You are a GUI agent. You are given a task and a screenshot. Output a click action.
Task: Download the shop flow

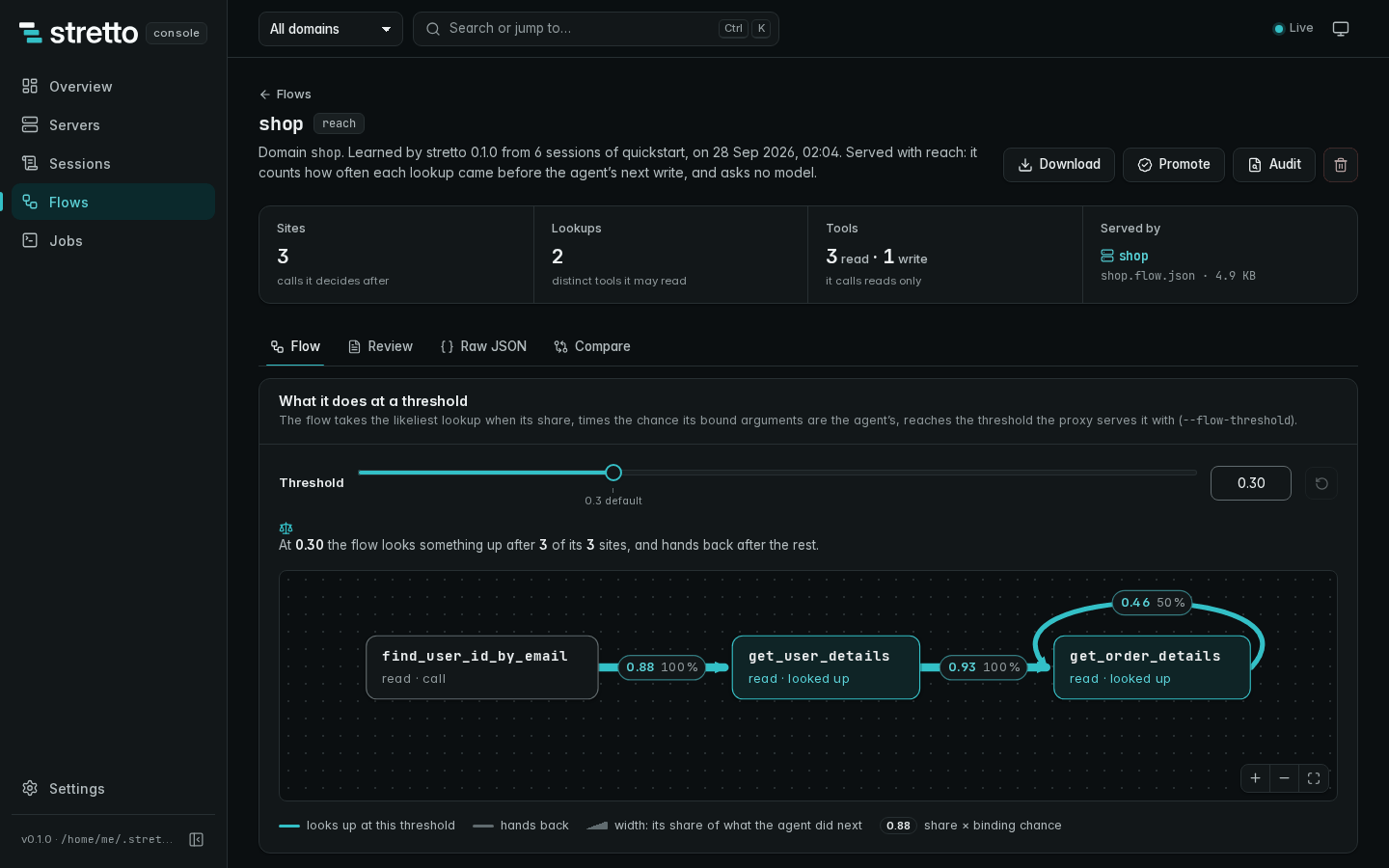(1059, 165)
